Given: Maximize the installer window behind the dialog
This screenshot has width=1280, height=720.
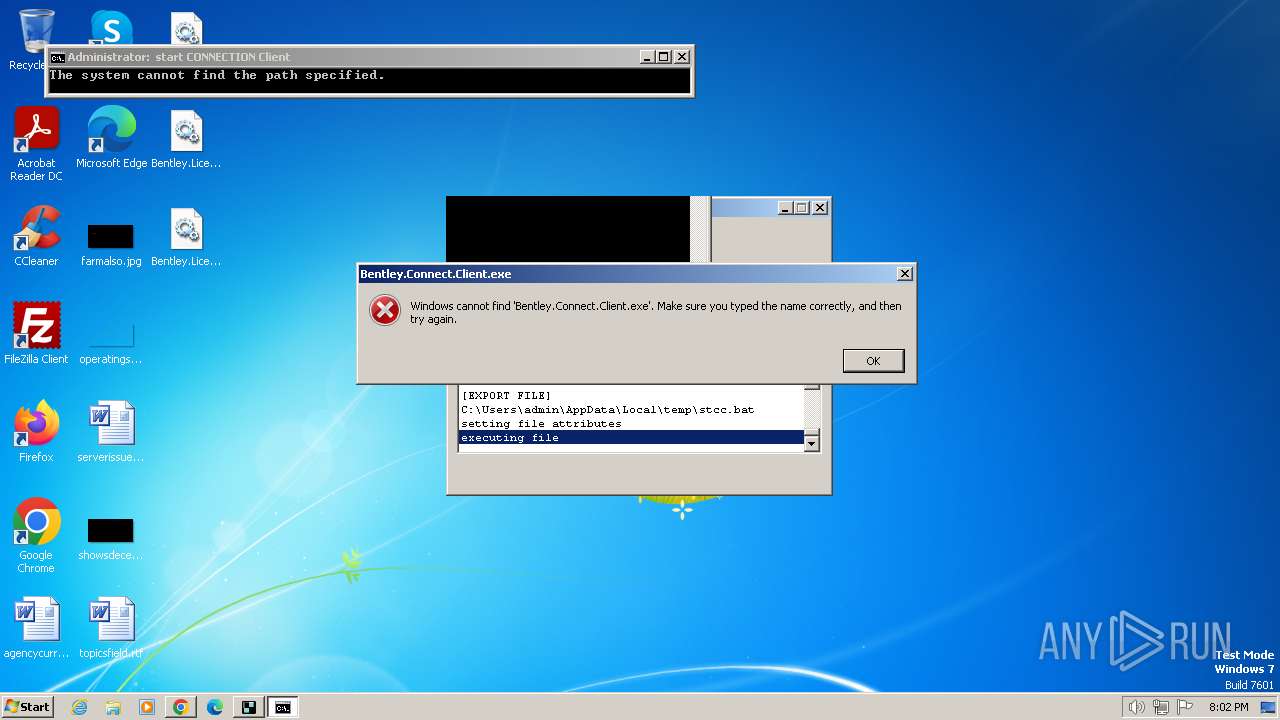Looking at the screenshot, I should pyautogui.click(x=802, y=208).
